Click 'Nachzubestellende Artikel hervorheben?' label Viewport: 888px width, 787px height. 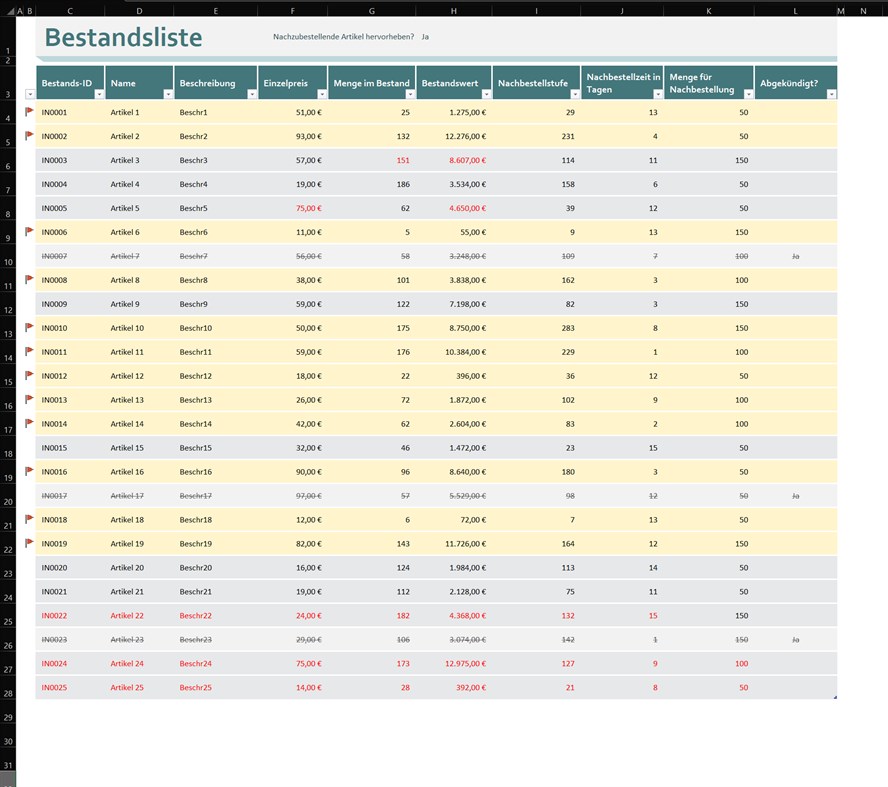point(343,37)
